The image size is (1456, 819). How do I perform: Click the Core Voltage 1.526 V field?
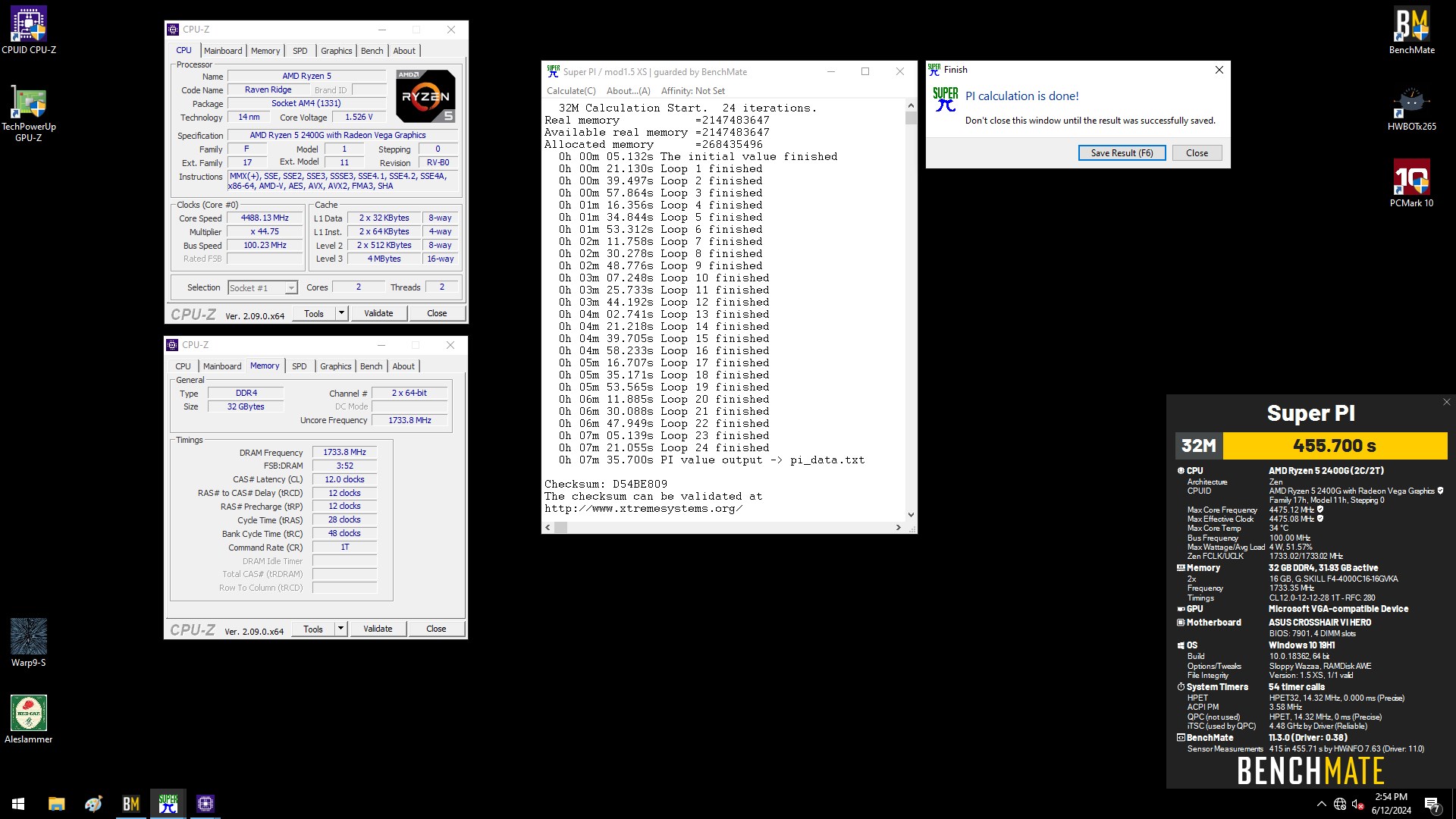click(x=359, y=118)
